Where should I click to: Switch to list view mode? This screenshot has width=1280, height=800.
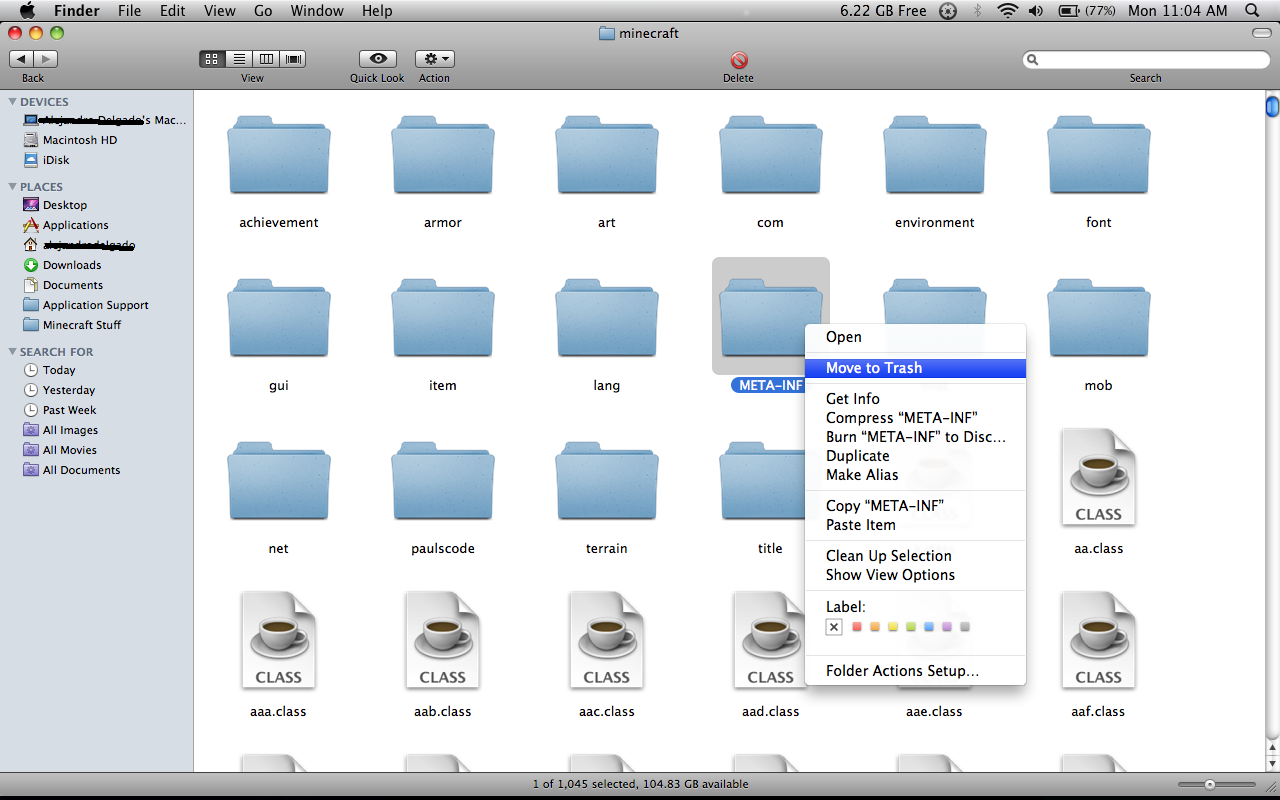pos(239,59)
